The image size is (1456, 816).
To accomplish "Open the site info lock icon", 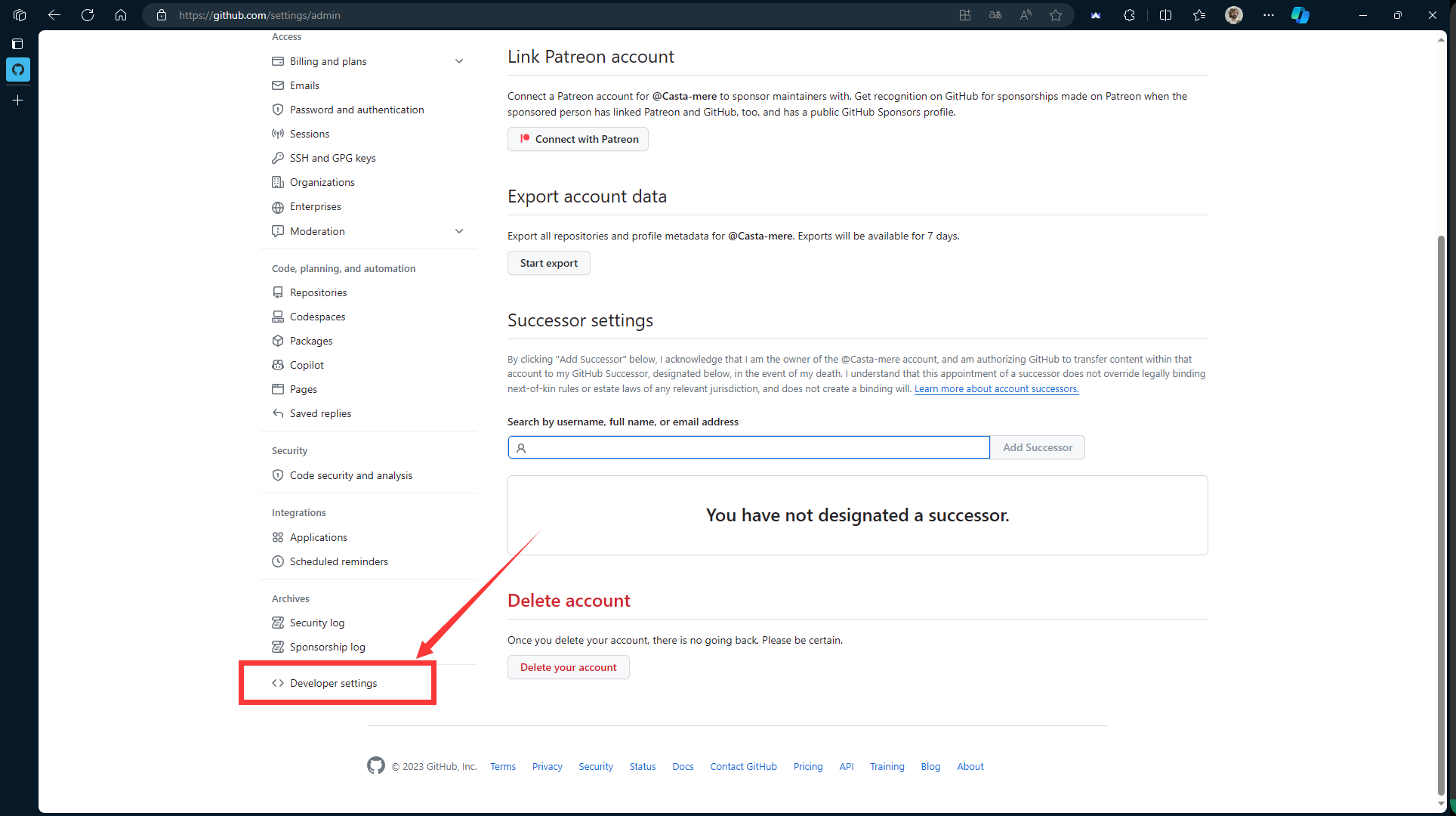I will pyautogui.click(x=161, y=15).
